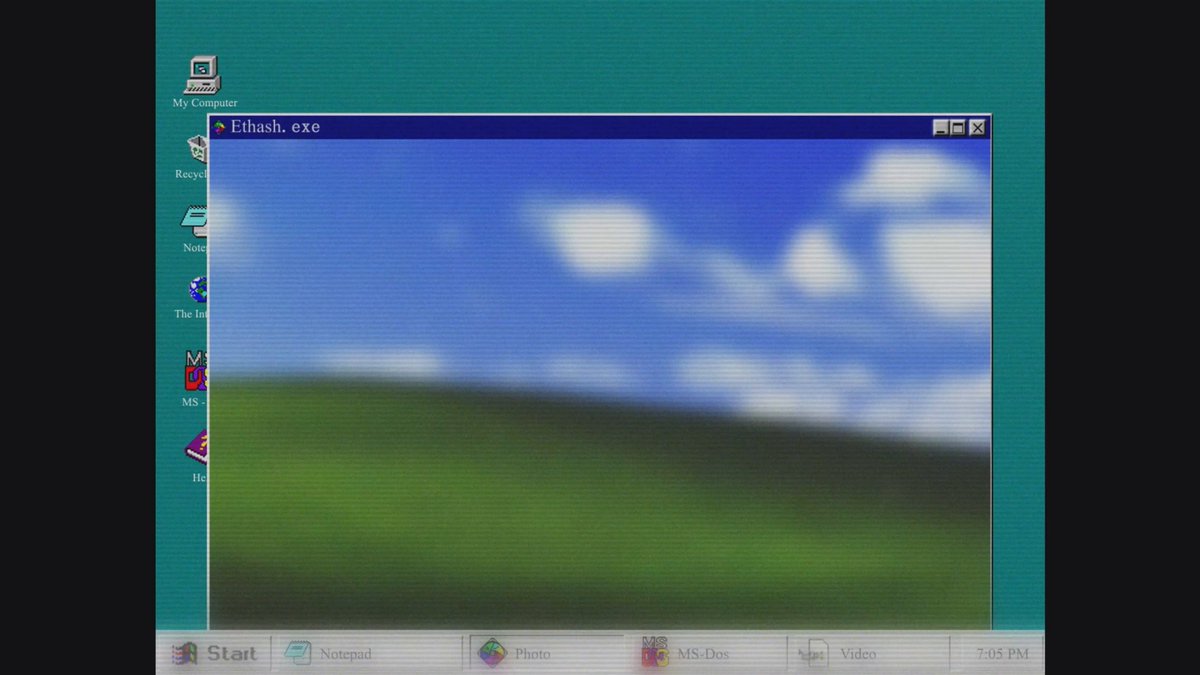Viewport: 1200px width, 675px height.
Task: Minimize the Ethash.exe window
Action: 941,128
